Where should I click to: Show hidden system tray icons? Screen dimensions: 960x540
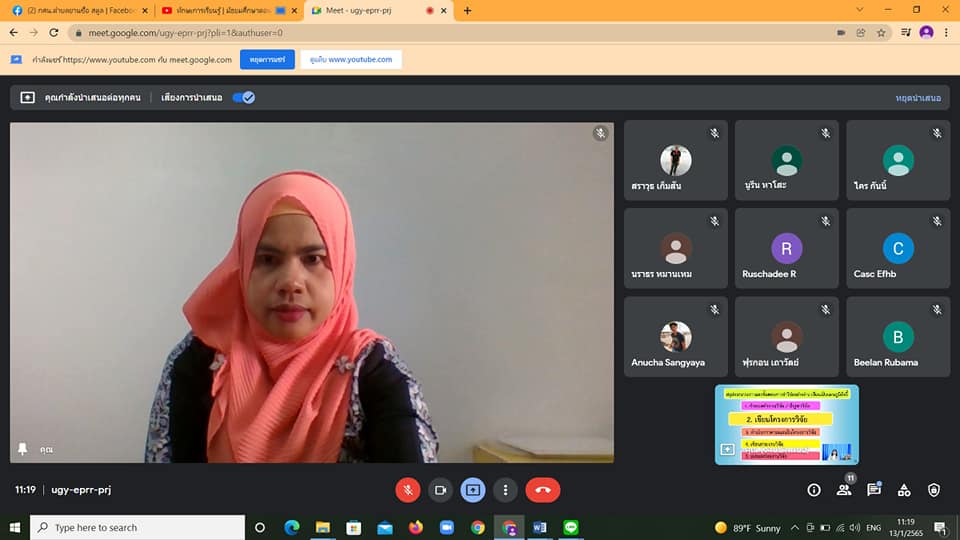coord(795,527)
